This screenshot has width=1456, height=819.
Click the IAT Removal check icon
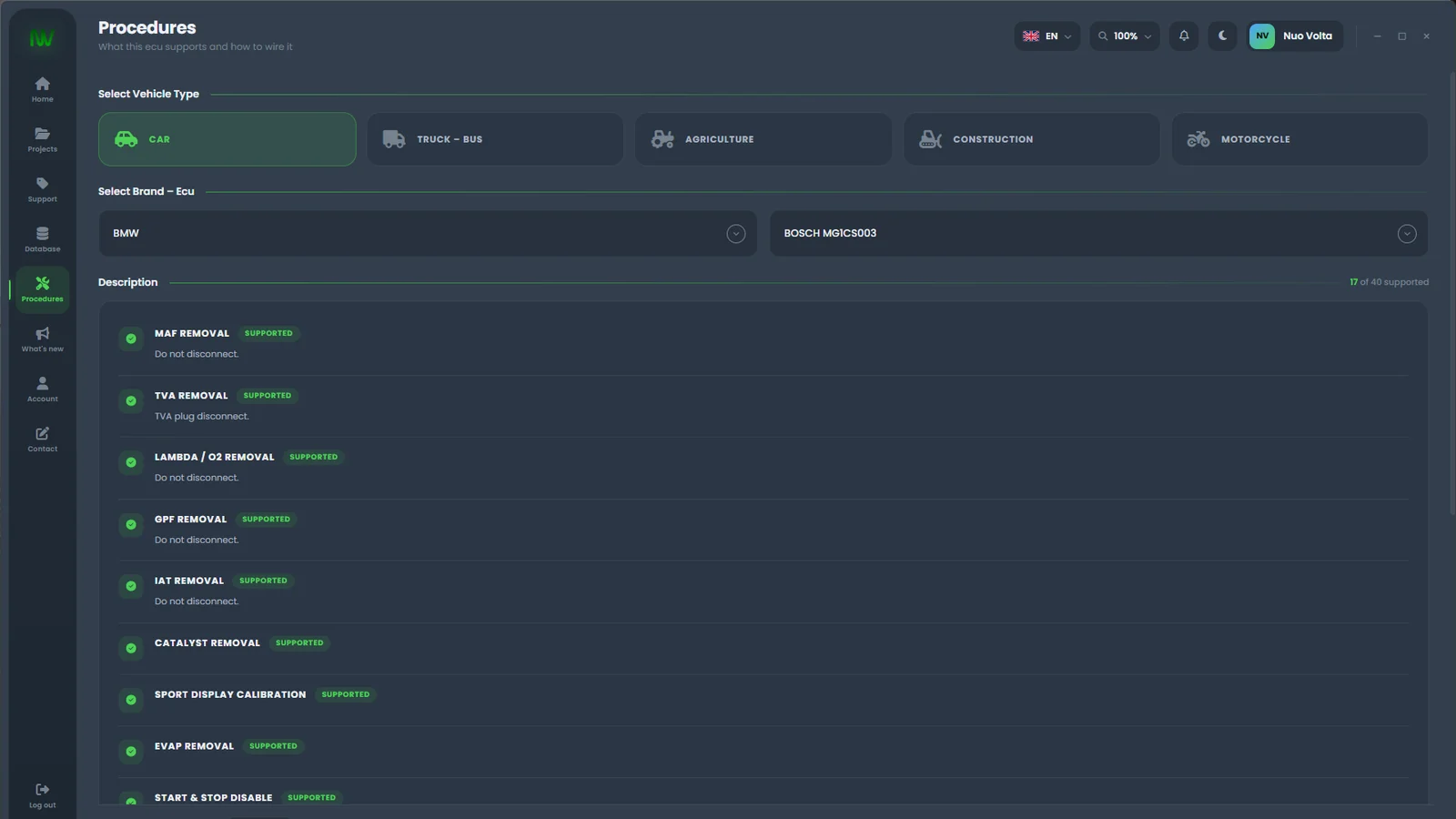coord(131,586)
